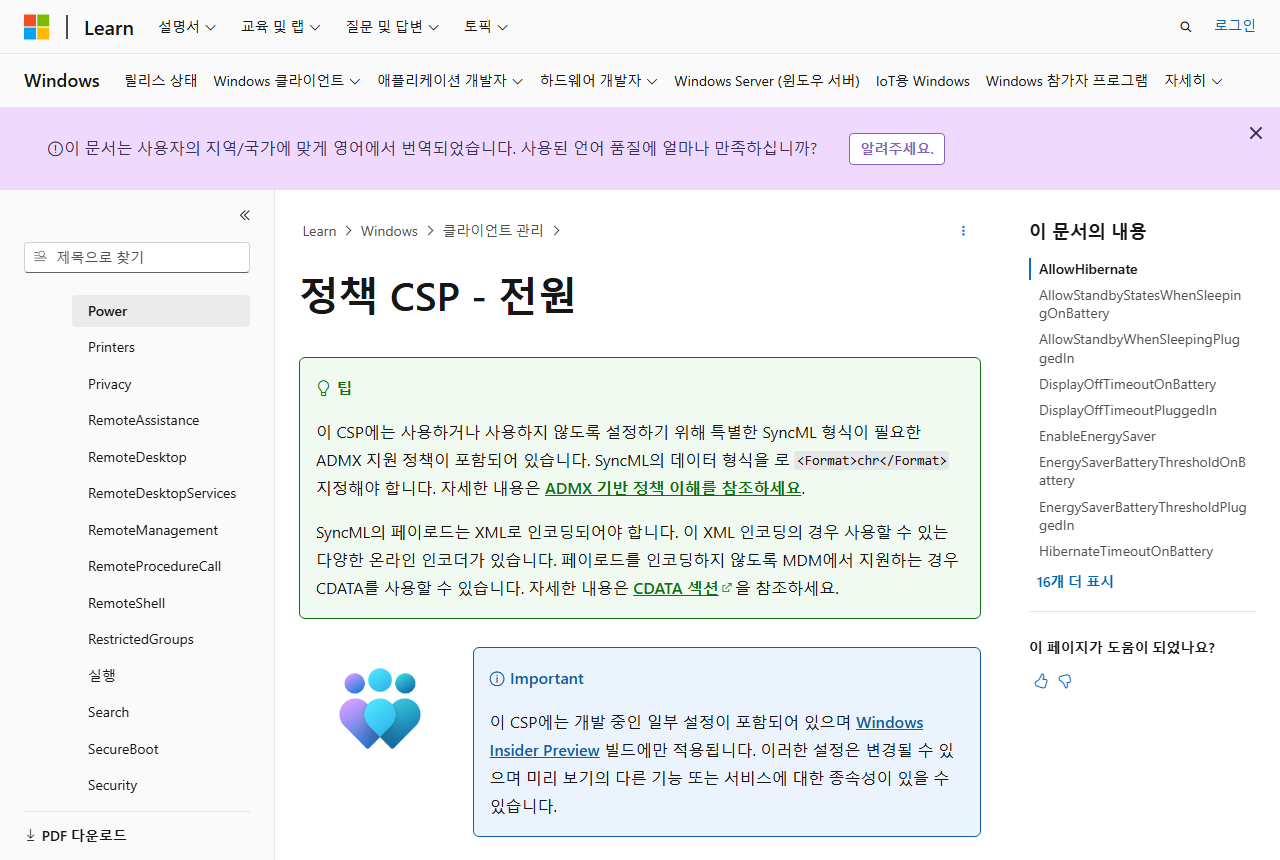Open the search magnifier icon
Screen dimensions: 1280x860
1186,27
